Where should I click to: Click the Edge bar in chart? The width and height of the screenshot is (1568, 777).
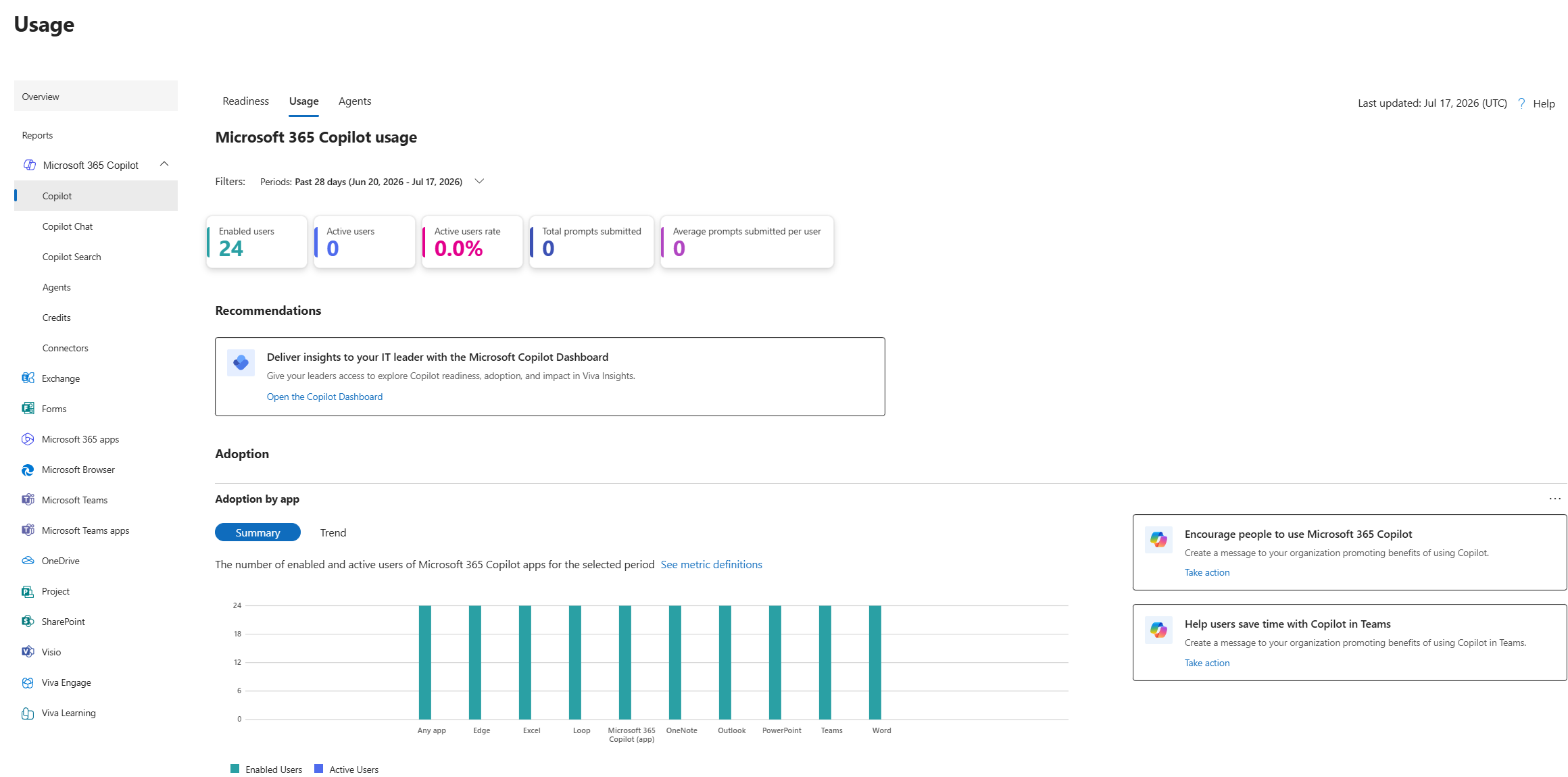(x=475, y=662)
